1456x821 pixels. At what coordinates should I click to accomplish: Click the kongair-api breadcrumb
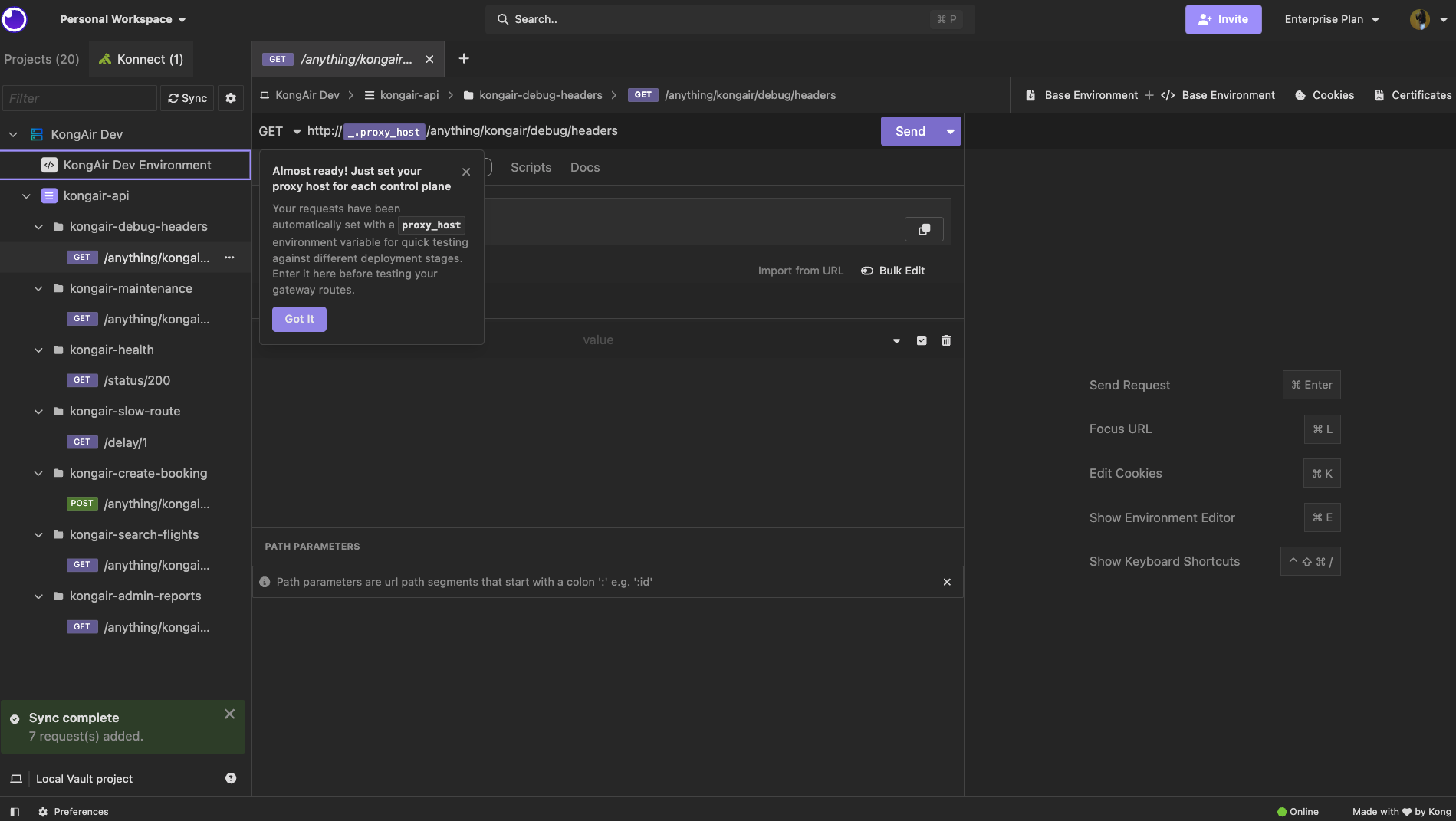[402, 95]
